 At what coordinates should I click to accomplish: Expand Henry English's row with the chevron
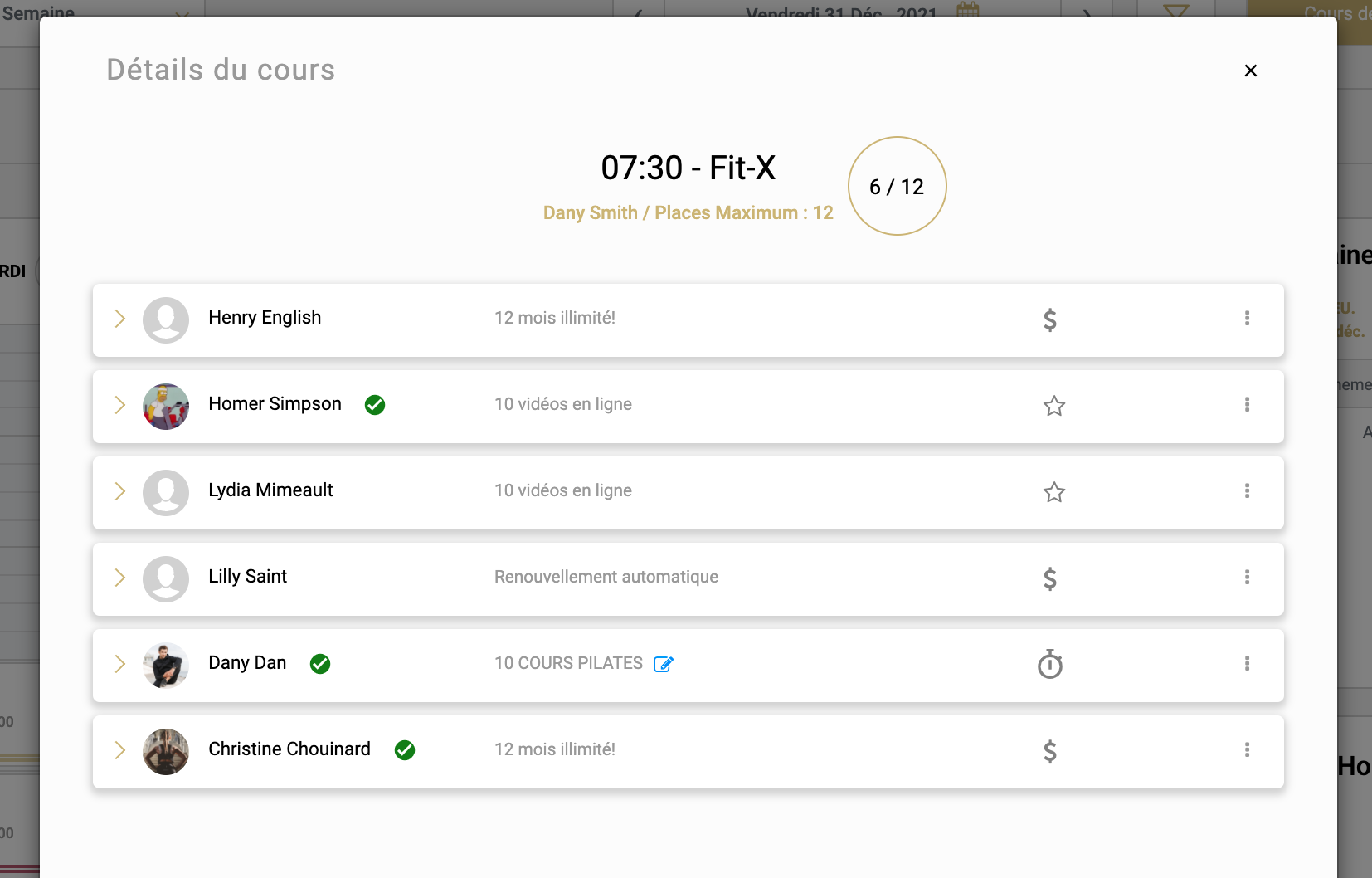(x=120, y=319)
